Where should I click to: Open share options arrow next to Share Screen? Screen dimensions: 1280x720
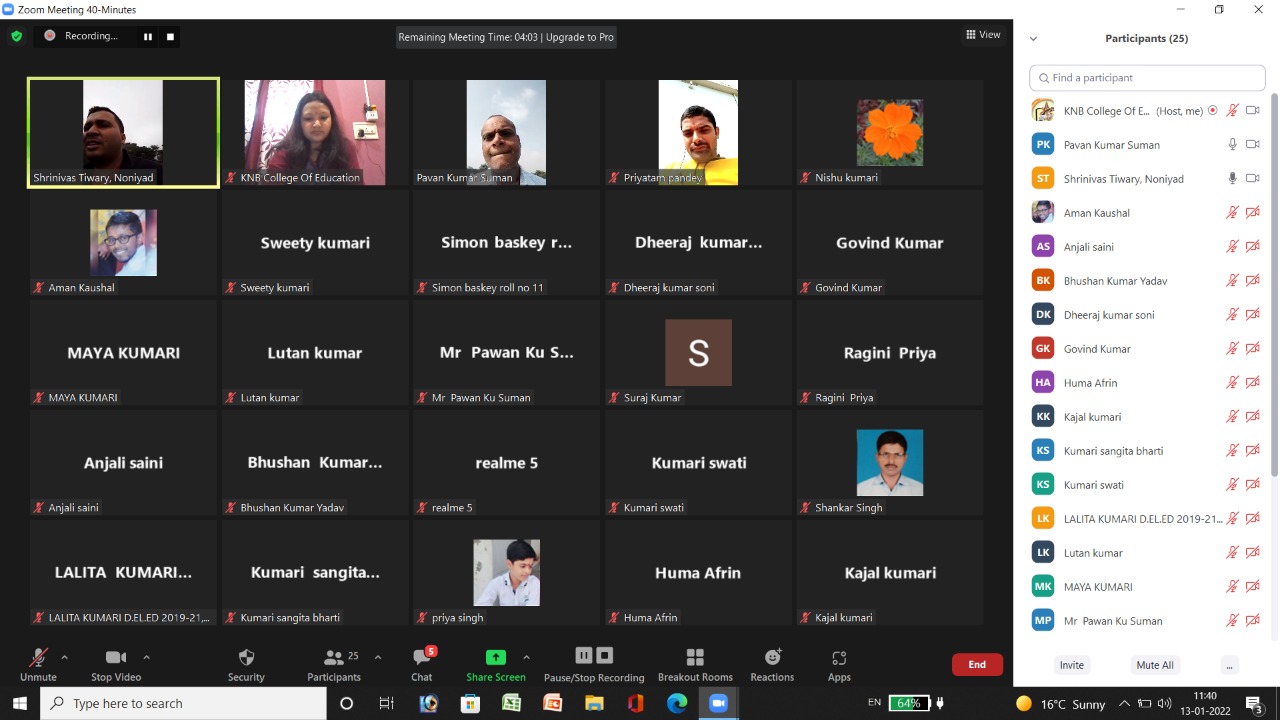click(x=526, y=657)
